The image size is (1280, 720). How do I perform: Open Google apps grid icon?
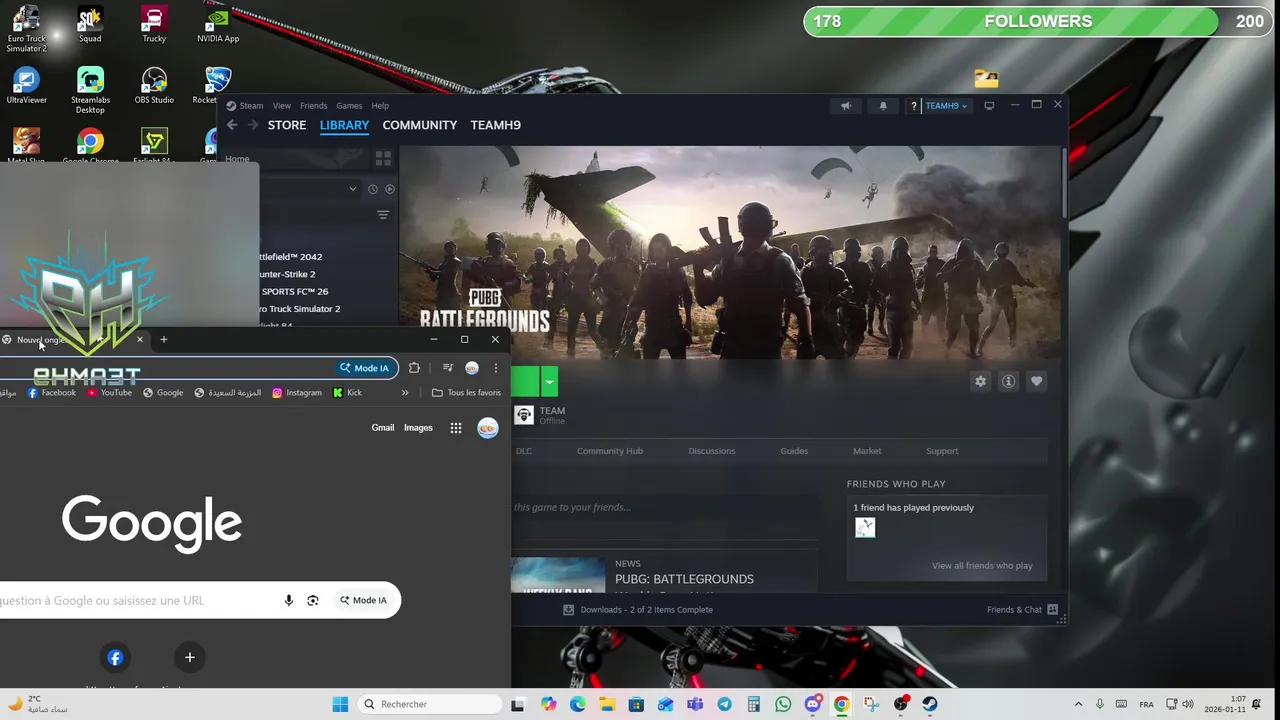click(x=456, y=428)
